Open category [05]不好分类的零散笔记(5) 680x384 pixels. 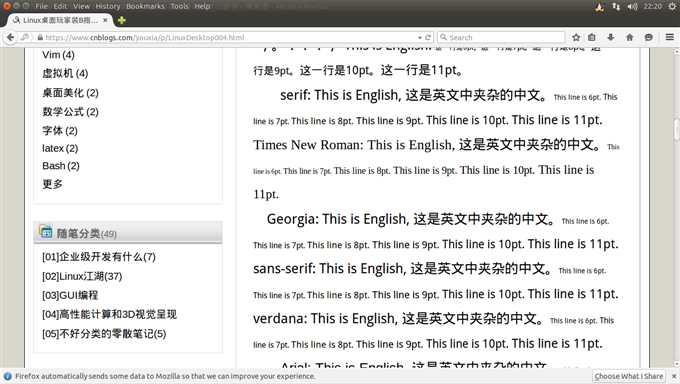click(104, 334)
